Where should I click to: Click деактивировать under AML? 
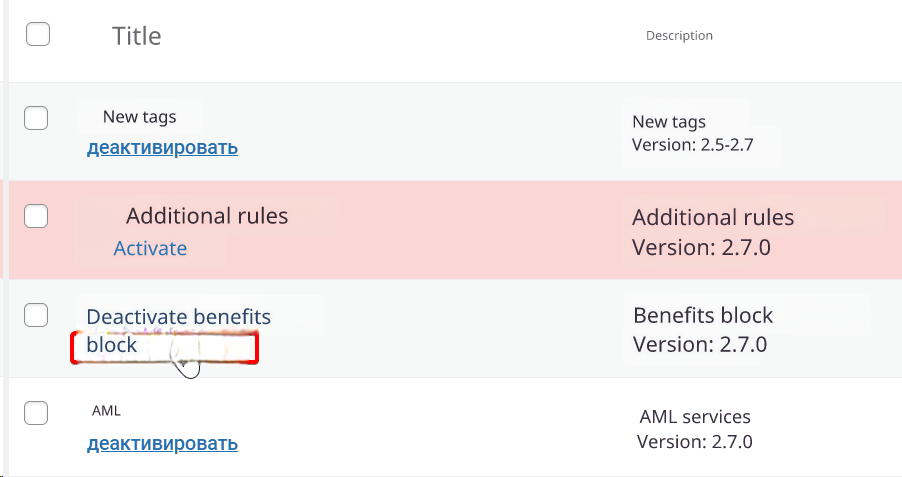(162, 443)
